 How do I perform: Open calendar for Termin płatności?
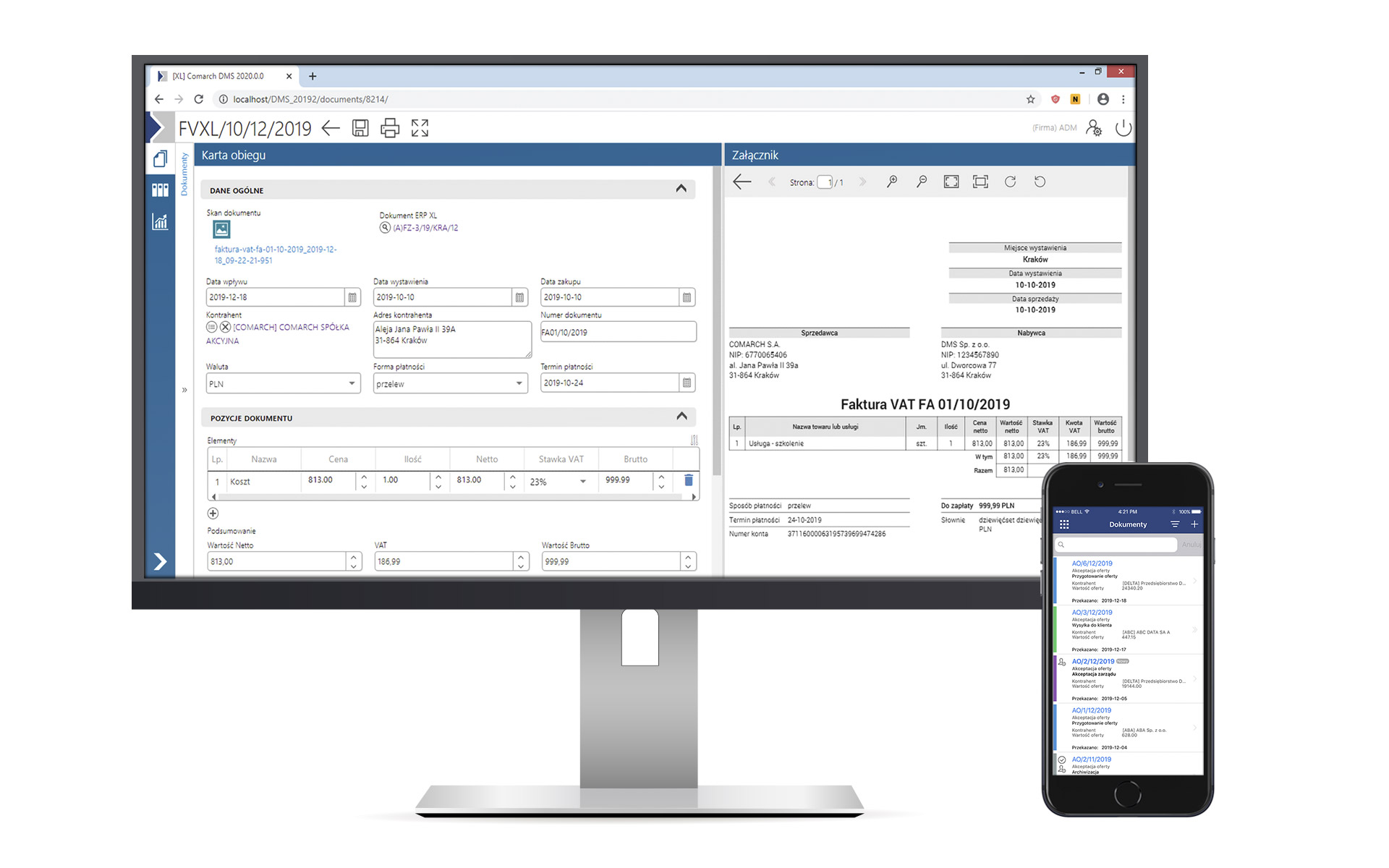687,383
